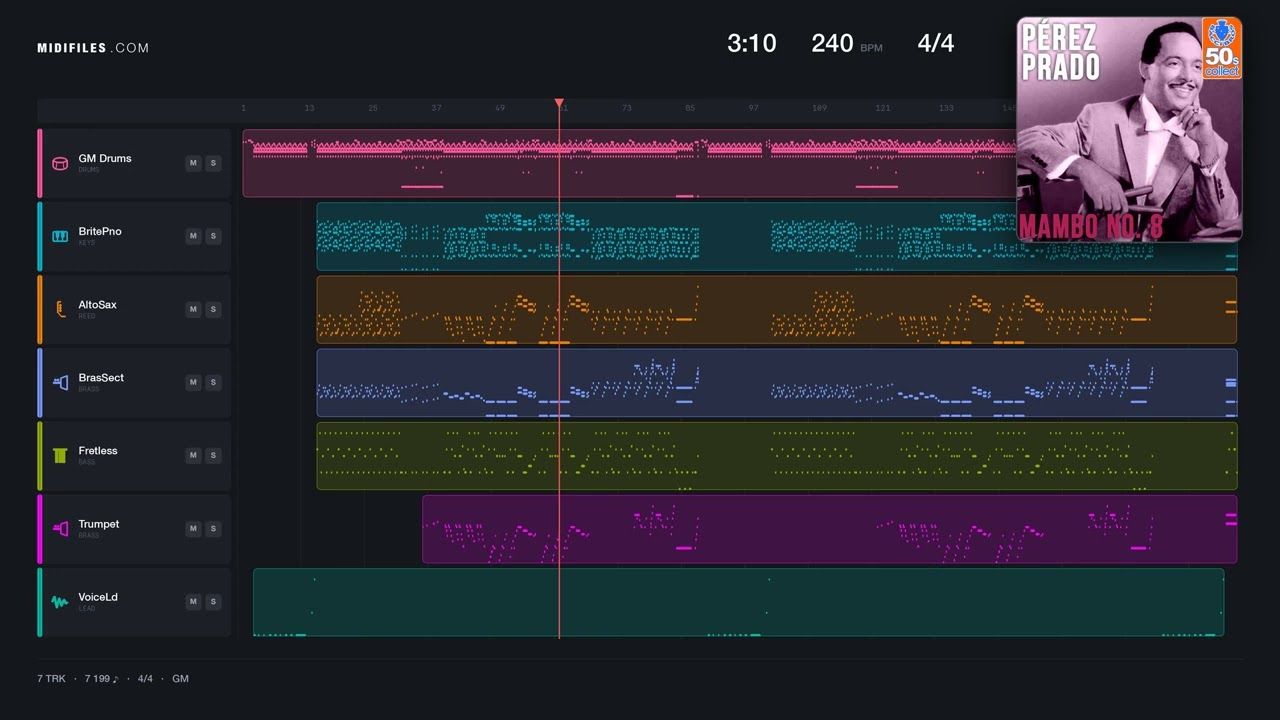Click the BritePno keyboard icon
The height and width of the screenshot is (720, 1280).
coord(60,236)
